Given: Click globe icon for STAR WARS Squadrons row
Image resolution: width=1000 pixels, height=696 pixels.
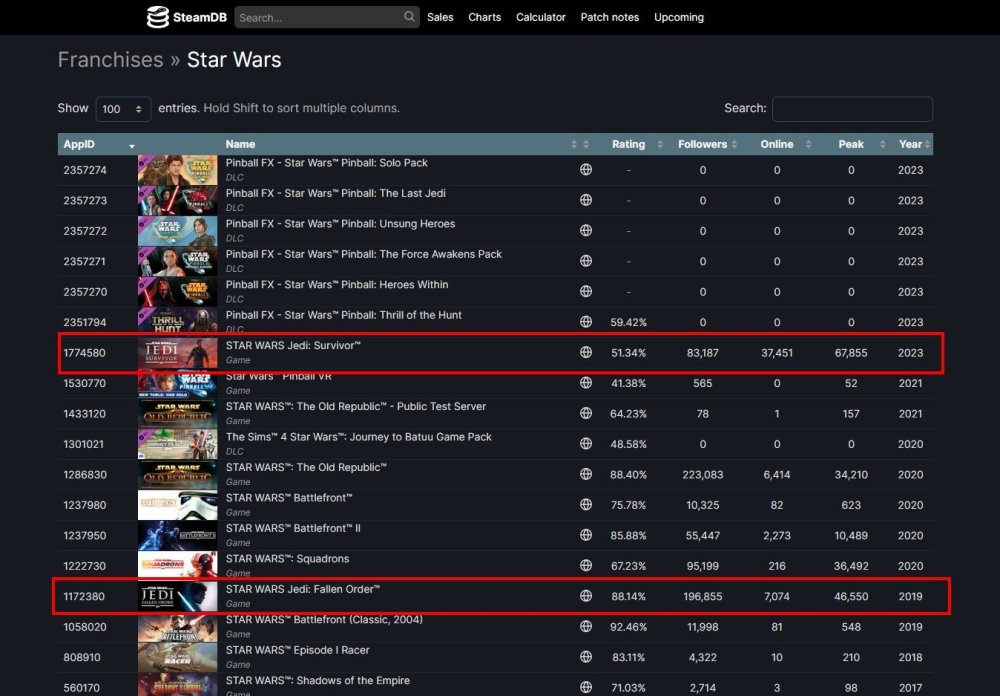Looking at the screenshot, I should pos(586,566).
